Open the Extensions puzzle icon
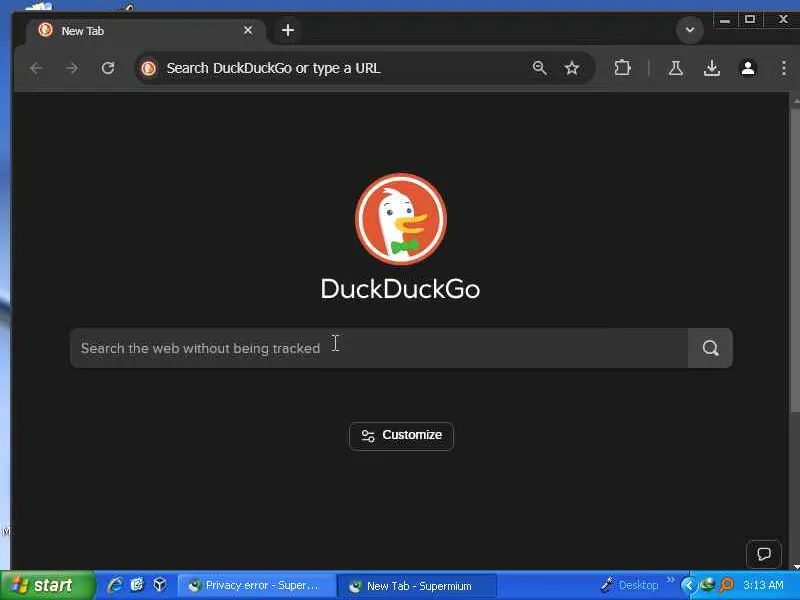This screenshot has height=600, width=800. [622, 68]
